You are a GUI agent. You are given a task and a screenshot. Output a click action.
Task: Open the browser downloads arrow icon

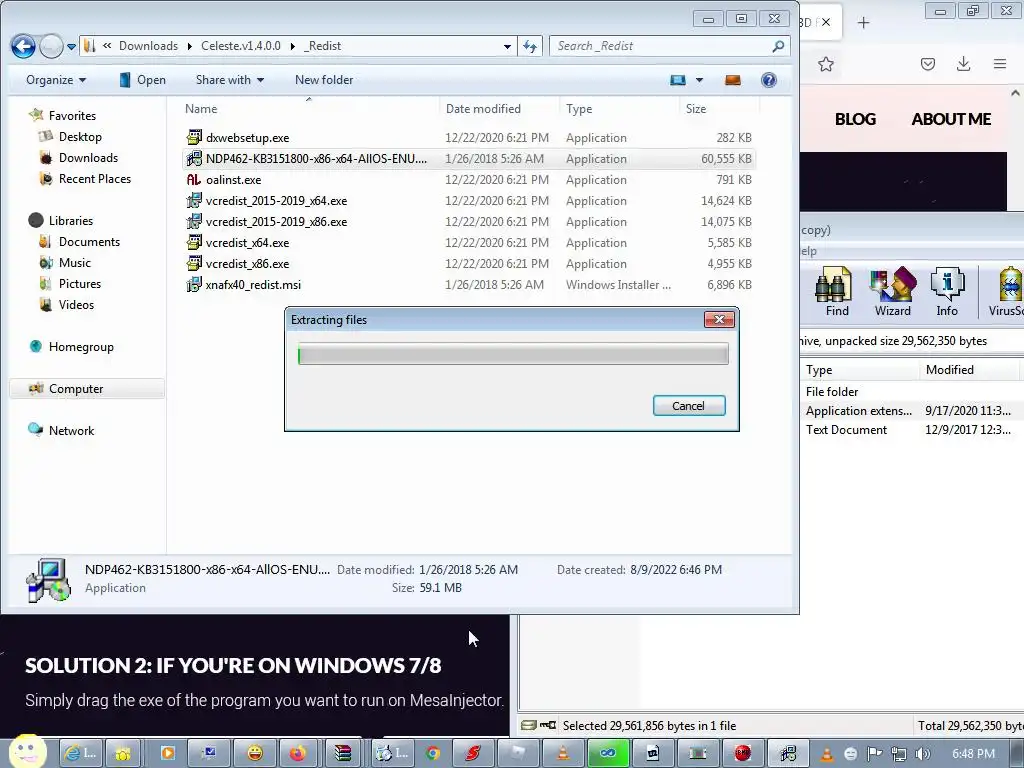(963, 64)
